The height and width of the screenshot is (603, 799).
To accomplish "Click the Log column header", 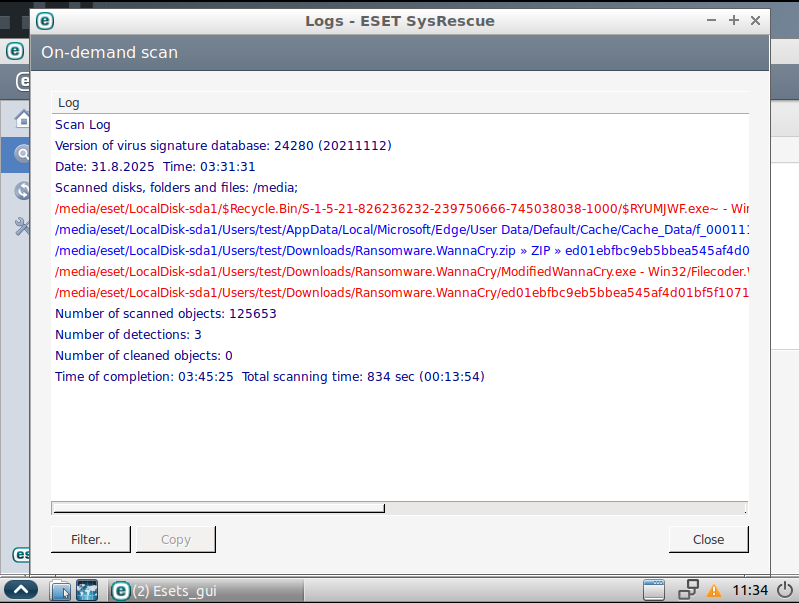I will 400,103.
